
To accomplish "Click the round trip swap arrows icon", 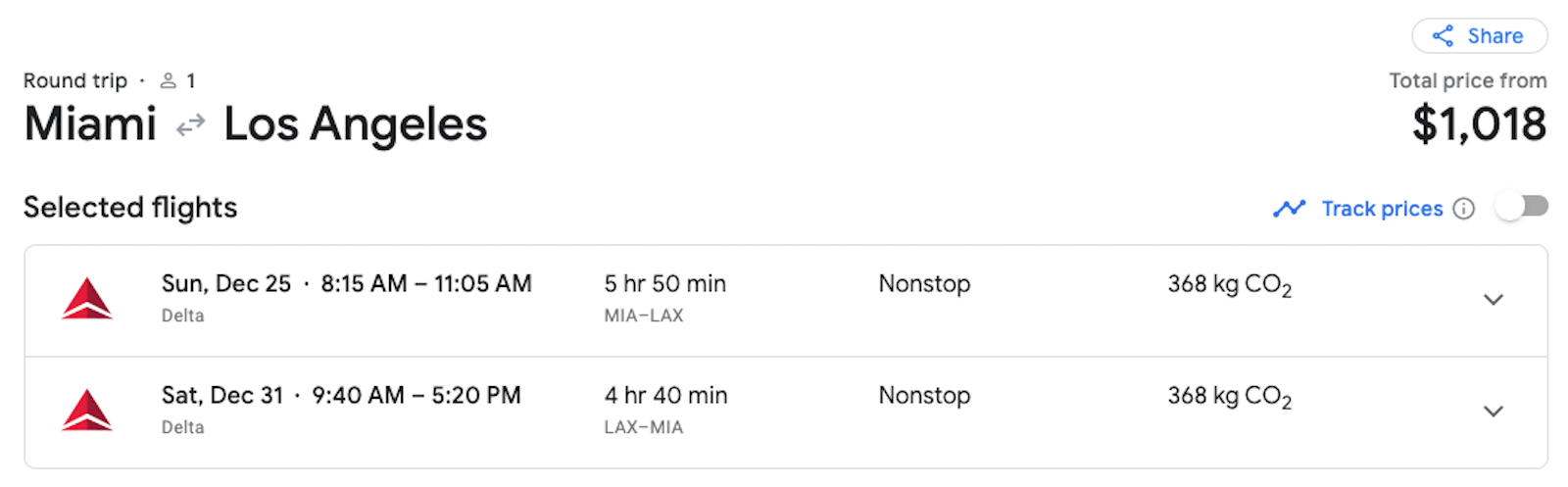I will [x=190, y=125].
